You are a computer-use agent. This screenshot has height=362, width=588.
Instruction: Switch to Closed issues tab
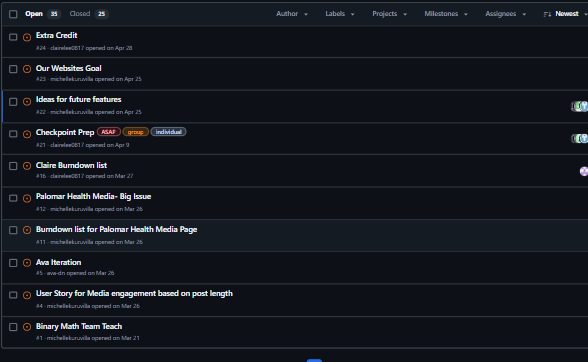pos(88,14)
